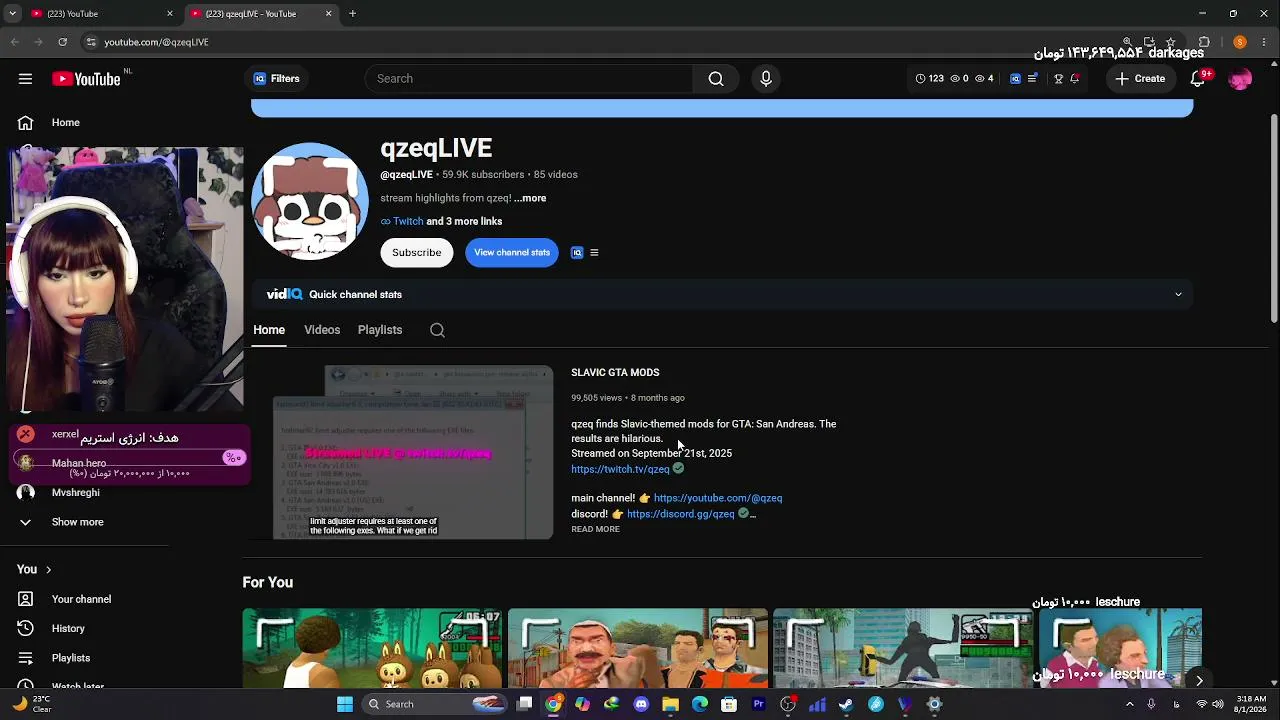Image resolution: width=1280 pixels, height=720 pixels.
Task: Open the Chrome tab search dropdown
Action: pos(12,14)
